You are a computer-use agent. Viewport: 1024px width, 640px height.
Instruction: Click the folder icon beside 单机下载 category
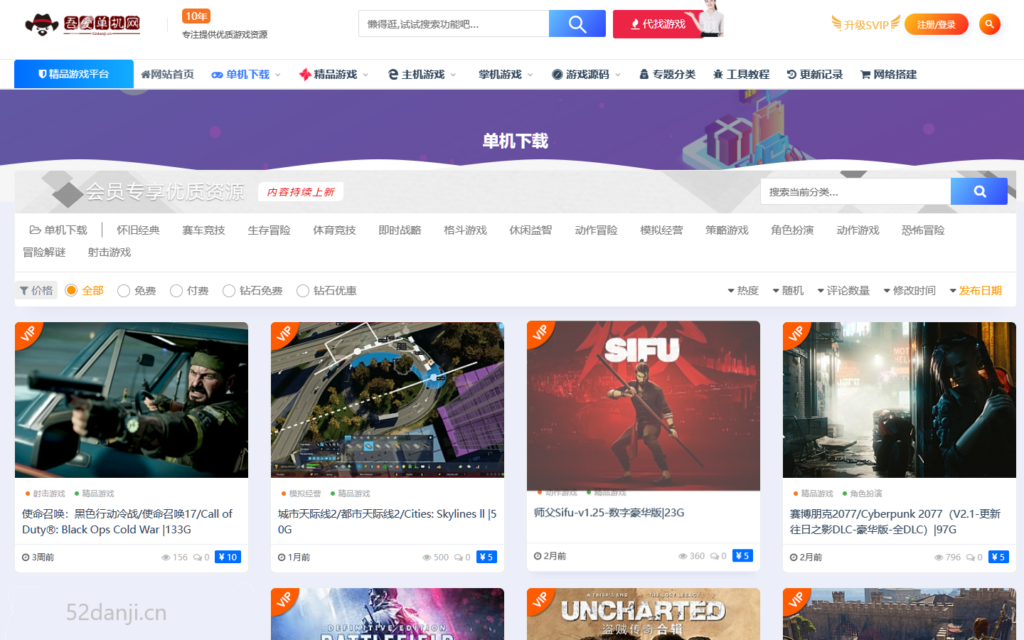tap(35, 230)
